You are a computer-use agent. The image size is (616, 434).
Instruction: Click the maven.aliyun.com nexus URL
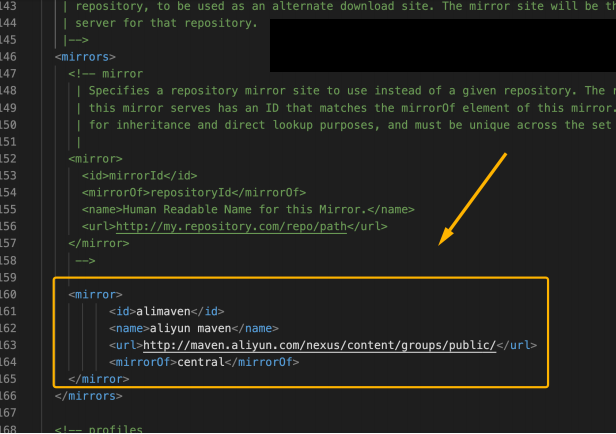(x=320, y=345)
